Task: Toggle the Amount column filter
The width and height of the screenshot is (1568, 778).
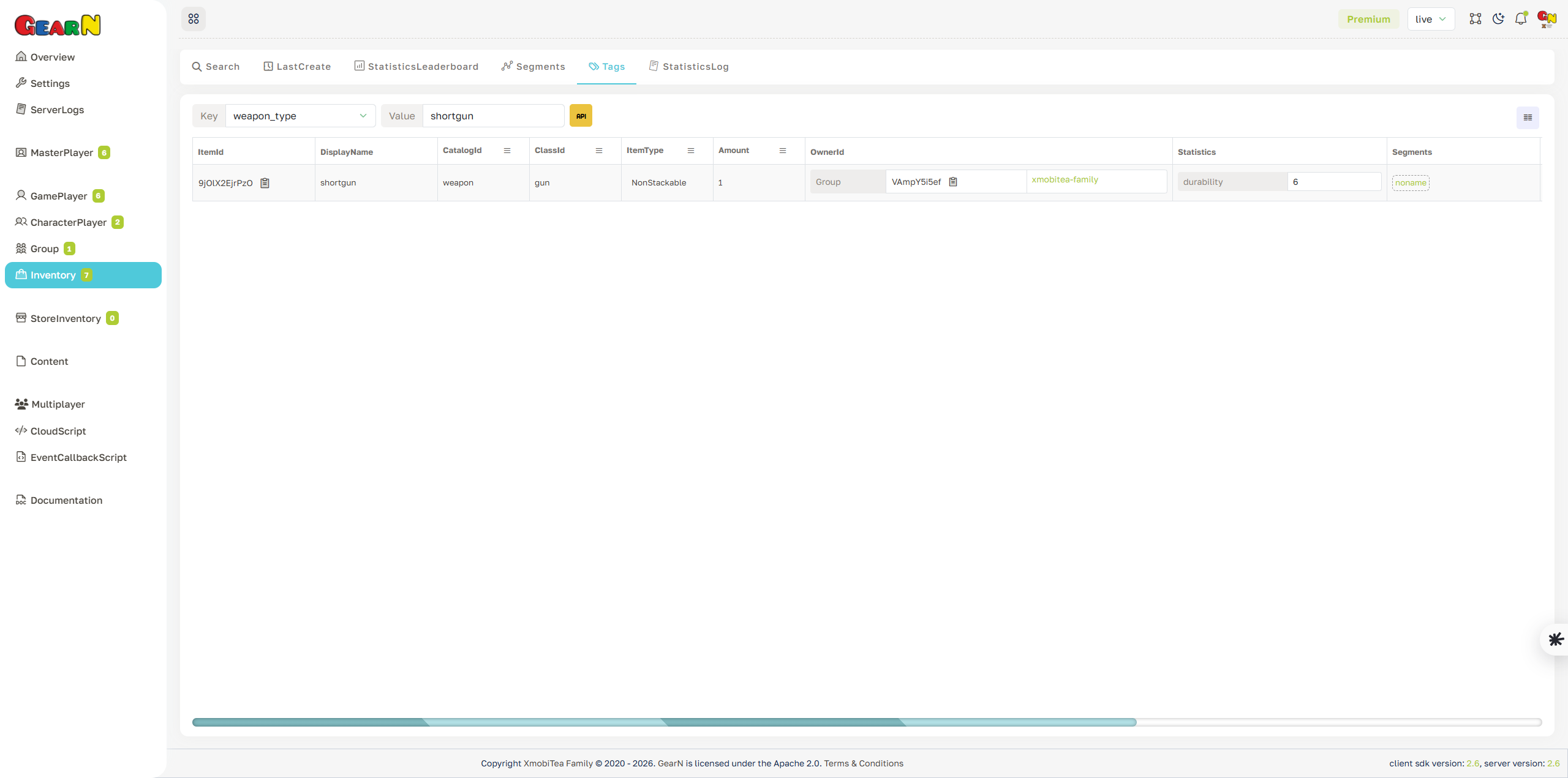Action: click(x=783, y=150)
